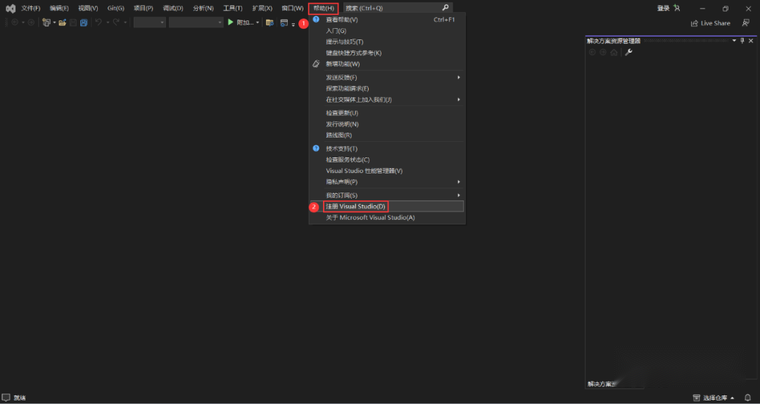The width and height of the screenshot is (760, 404).
Task: Select 路线图(R) menu item
Action: pos(387,135)
